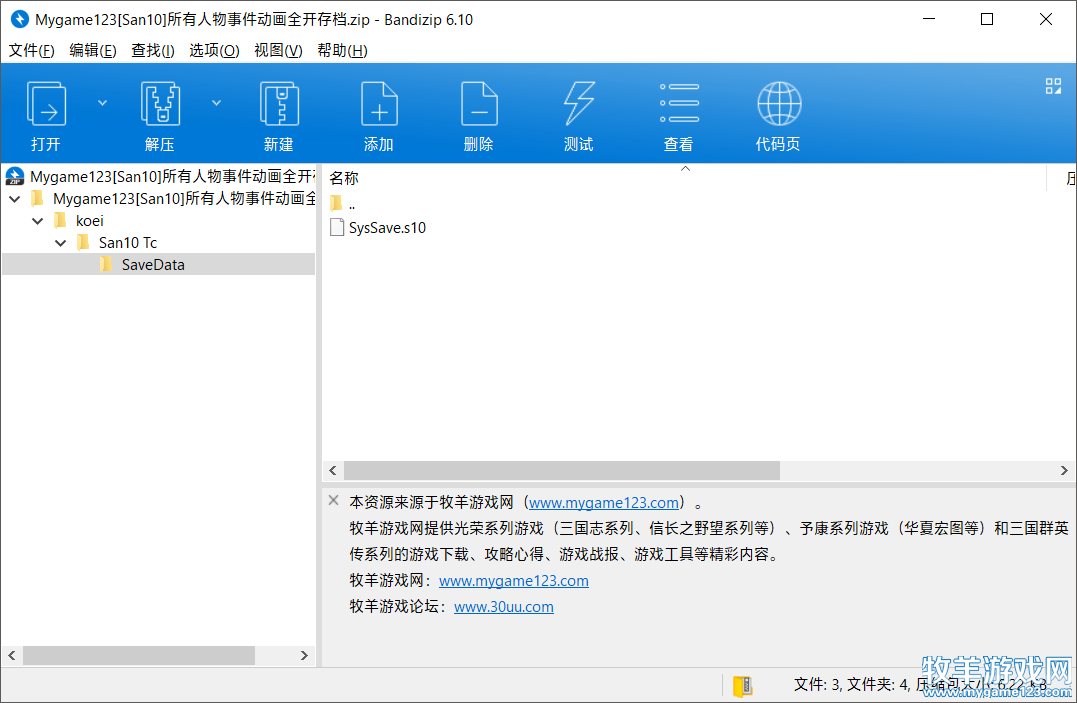Open the 文件(F) menu

click(32, 50)
